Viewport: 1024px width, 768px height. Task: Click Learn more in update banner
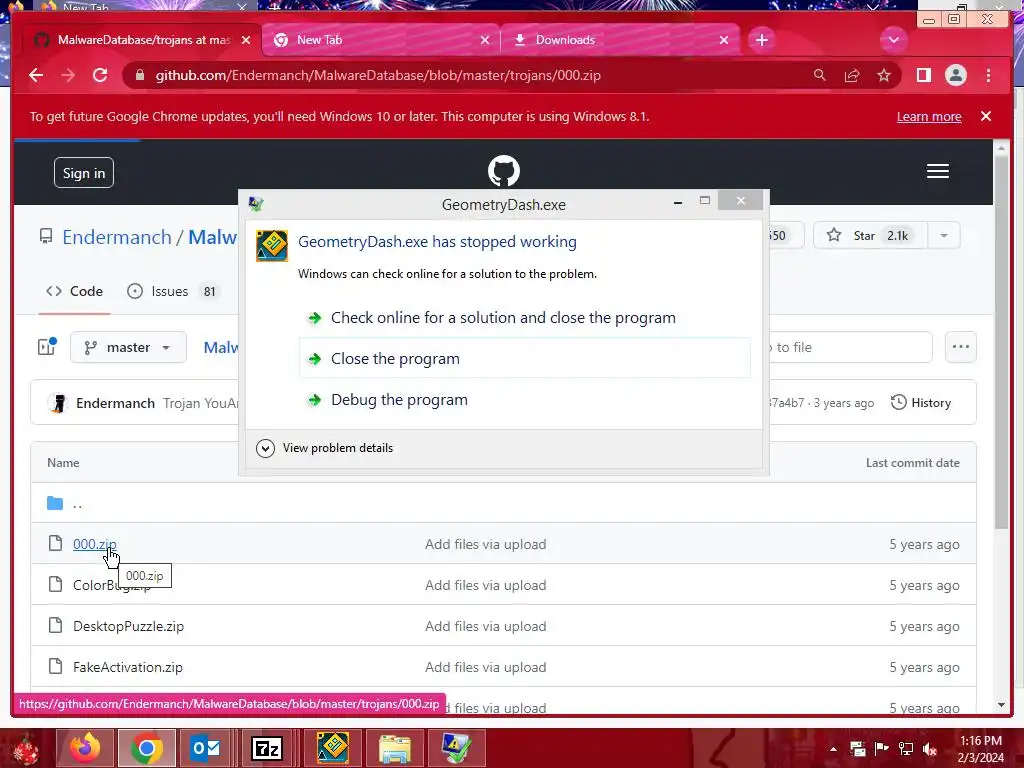coord(929,116)
